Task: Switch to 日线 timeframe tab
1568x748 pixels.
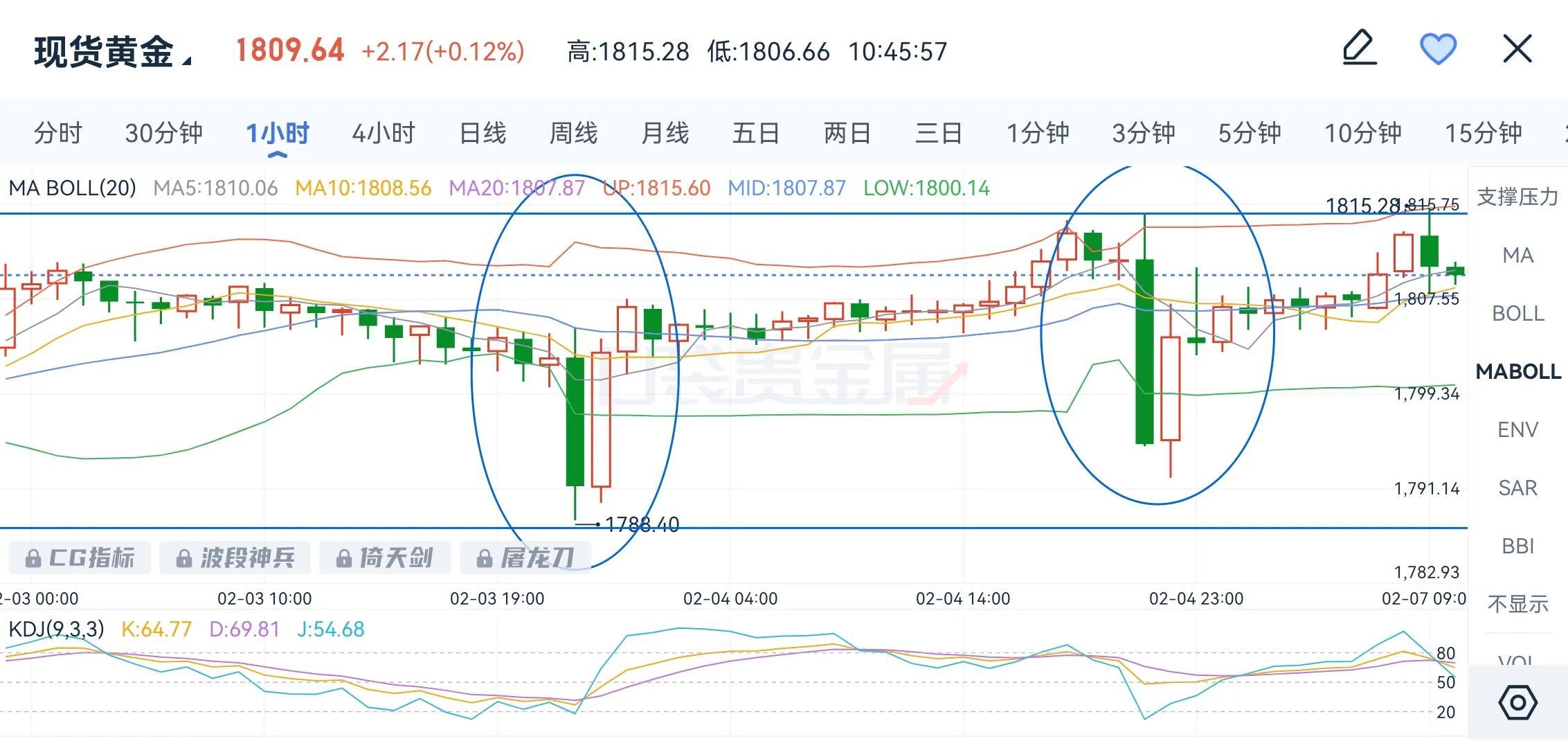Action: point(483,133)
